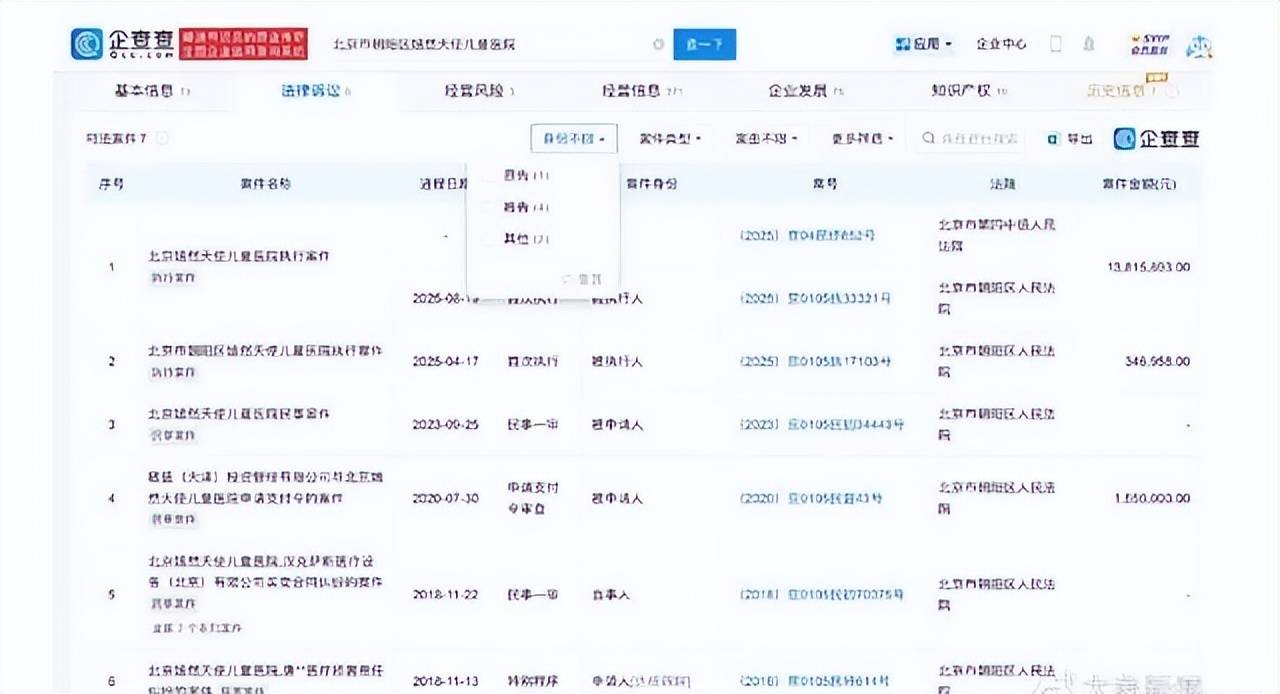Screen dimensions: 1280x694
Task: Click the date cell 2018-11-13
Action: tap(446, 682)
